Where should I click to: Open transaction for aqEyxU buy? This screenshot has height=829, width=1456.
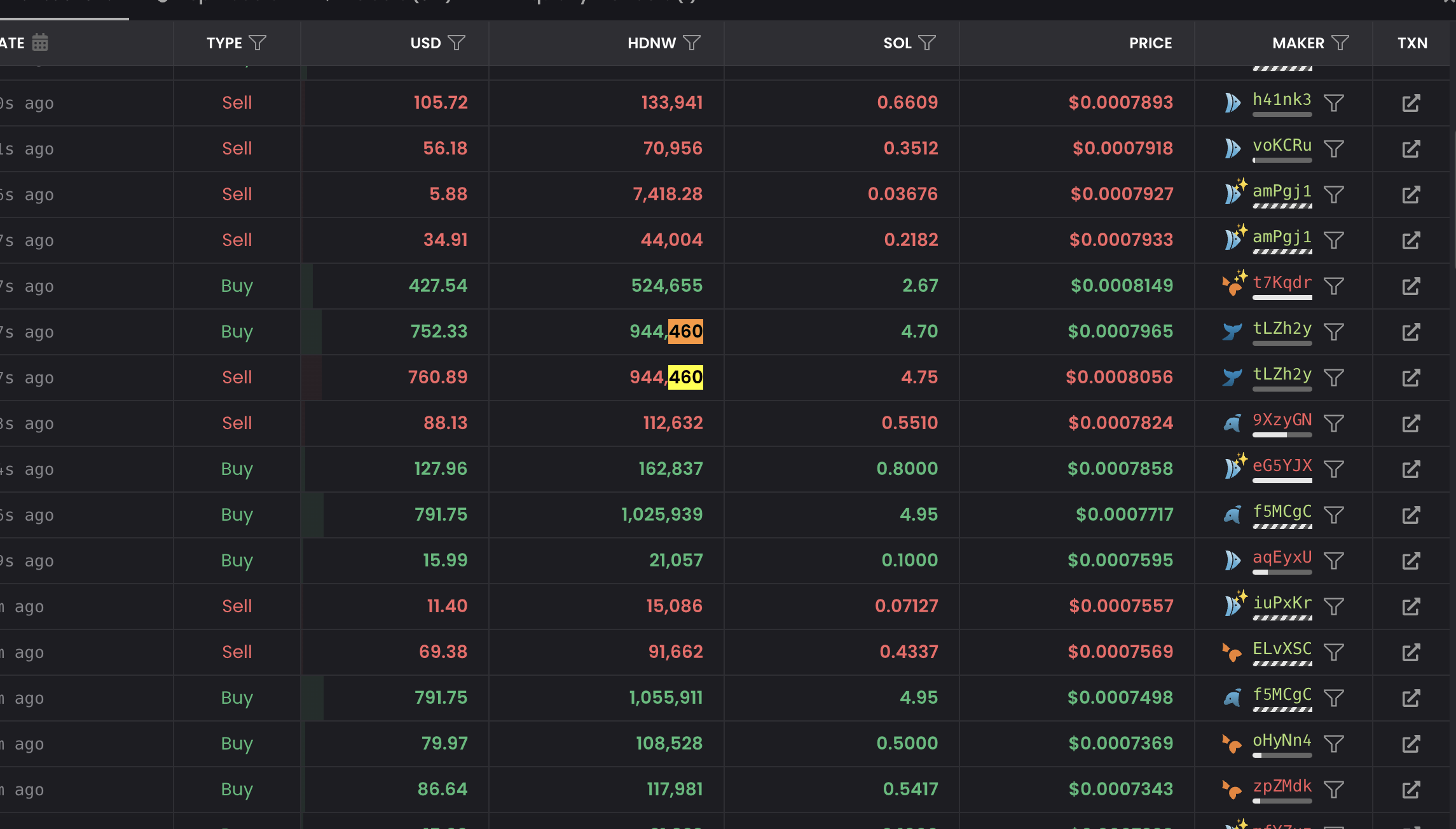(x=1411, y=560)
